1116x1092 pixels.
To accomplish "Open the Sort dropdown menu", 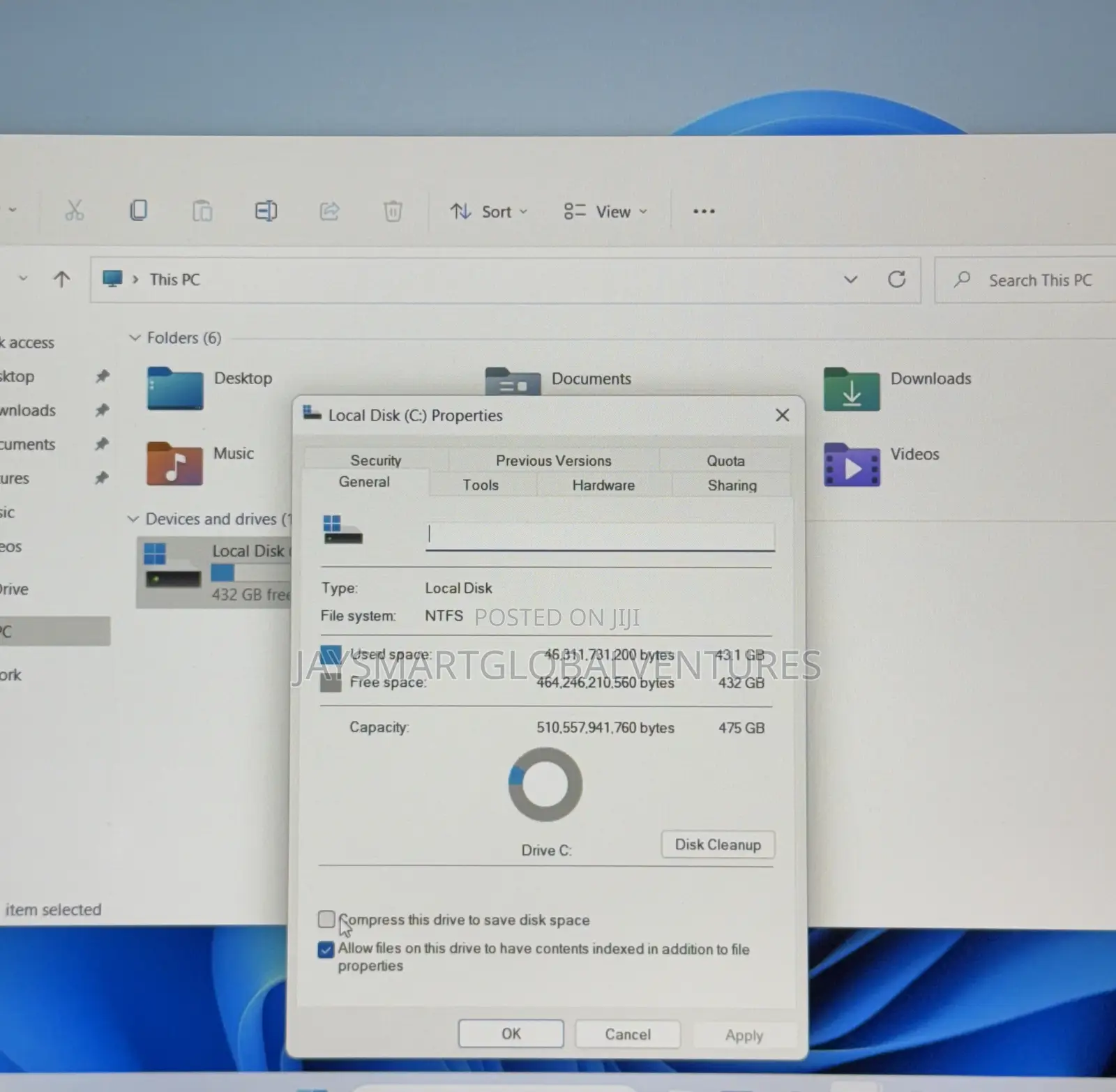I will coord(489,211).
